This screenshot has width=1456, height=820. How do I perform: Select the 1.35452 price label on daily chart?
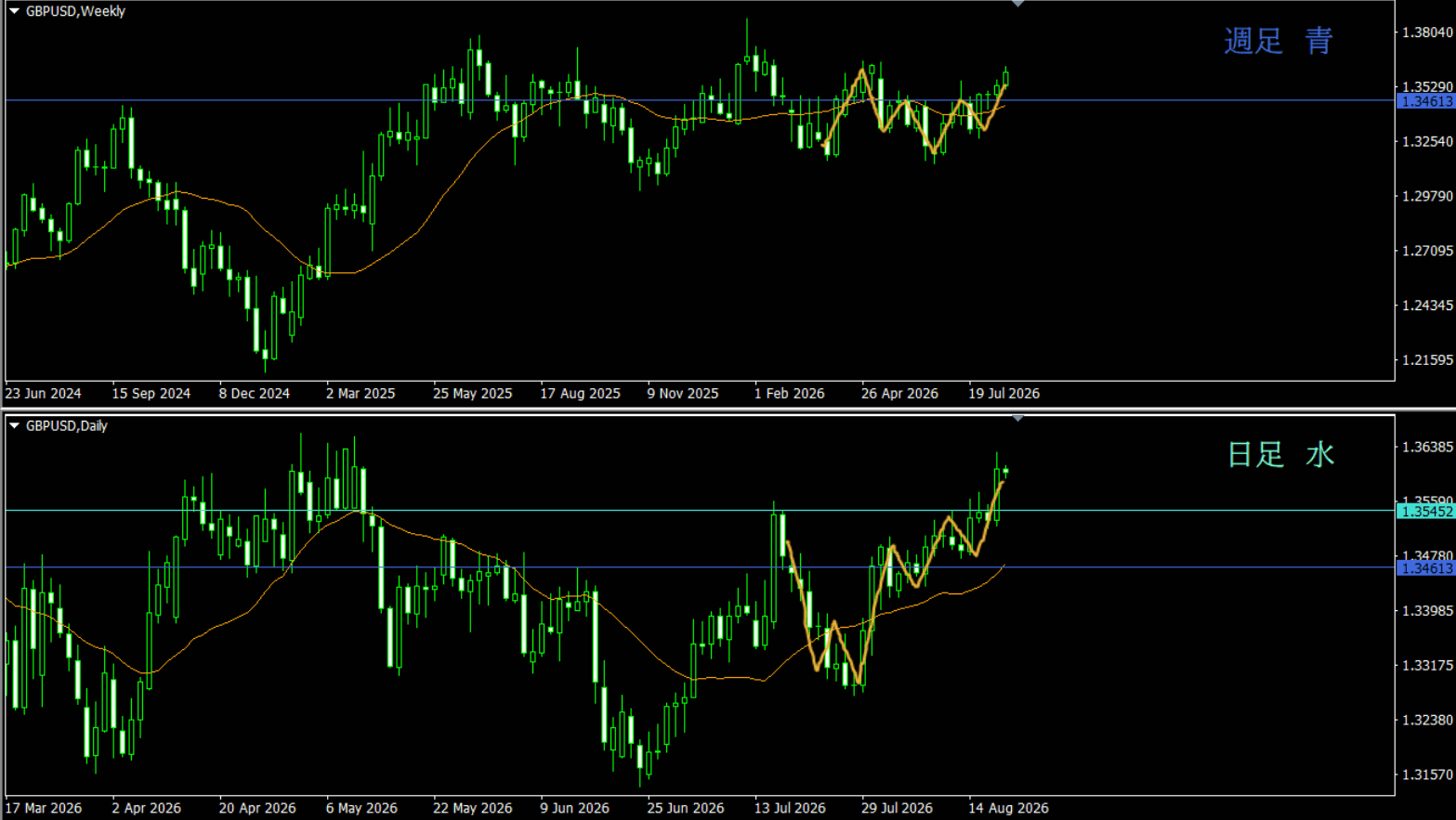point(1425,512)
